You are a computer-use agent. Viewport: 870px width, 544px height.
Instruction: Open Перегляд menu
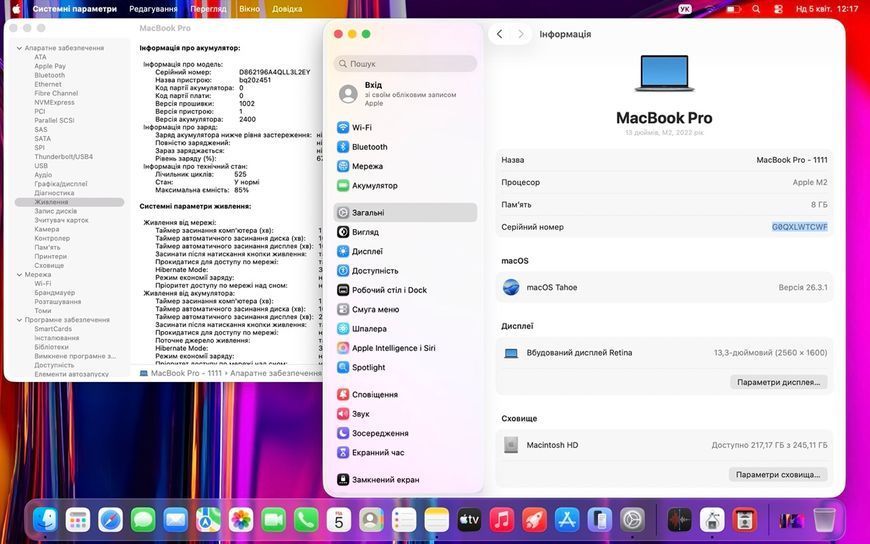pos(208,9)
